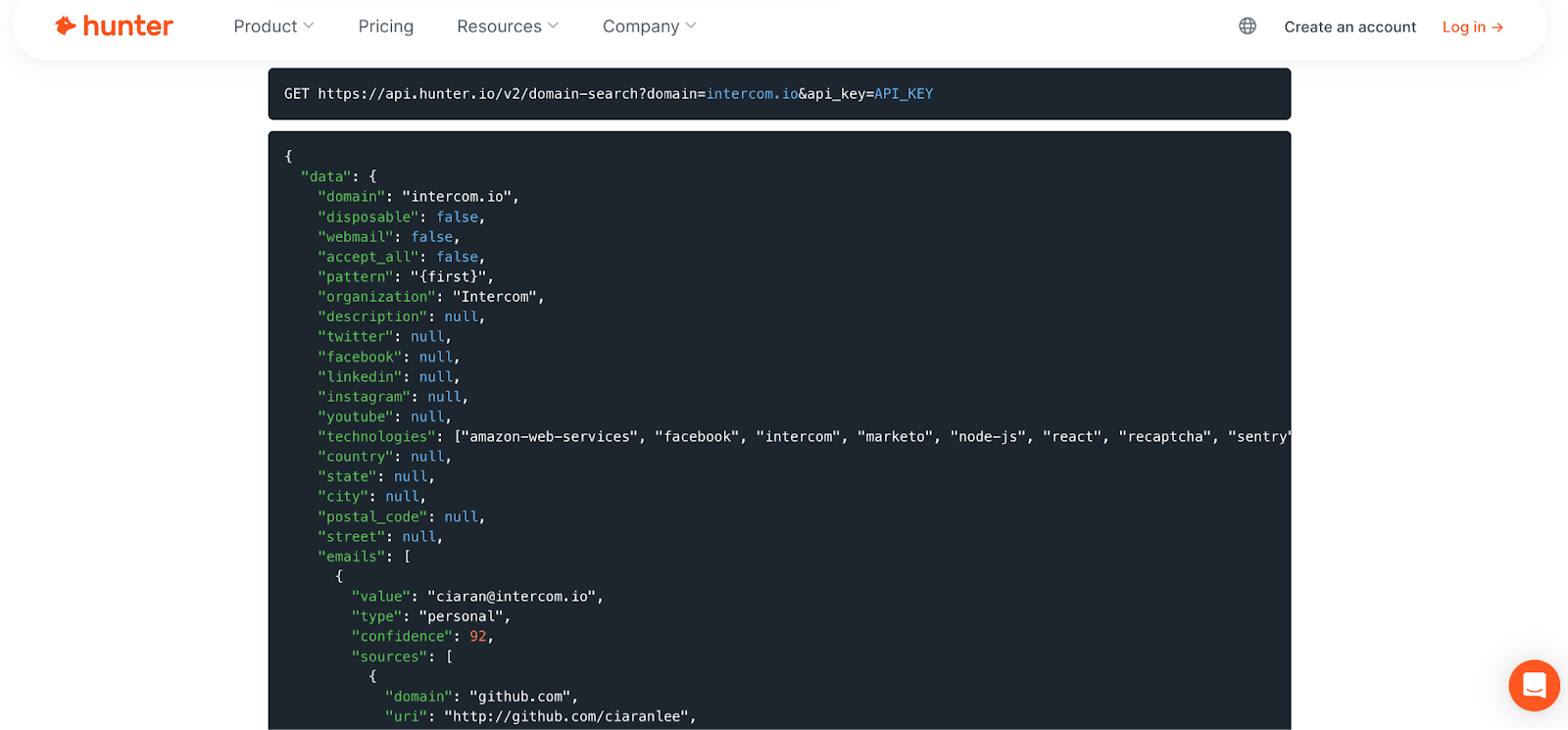Click Create an account
The width and height of the screenshot is (1568, 730).
[x=1349, y=27]
